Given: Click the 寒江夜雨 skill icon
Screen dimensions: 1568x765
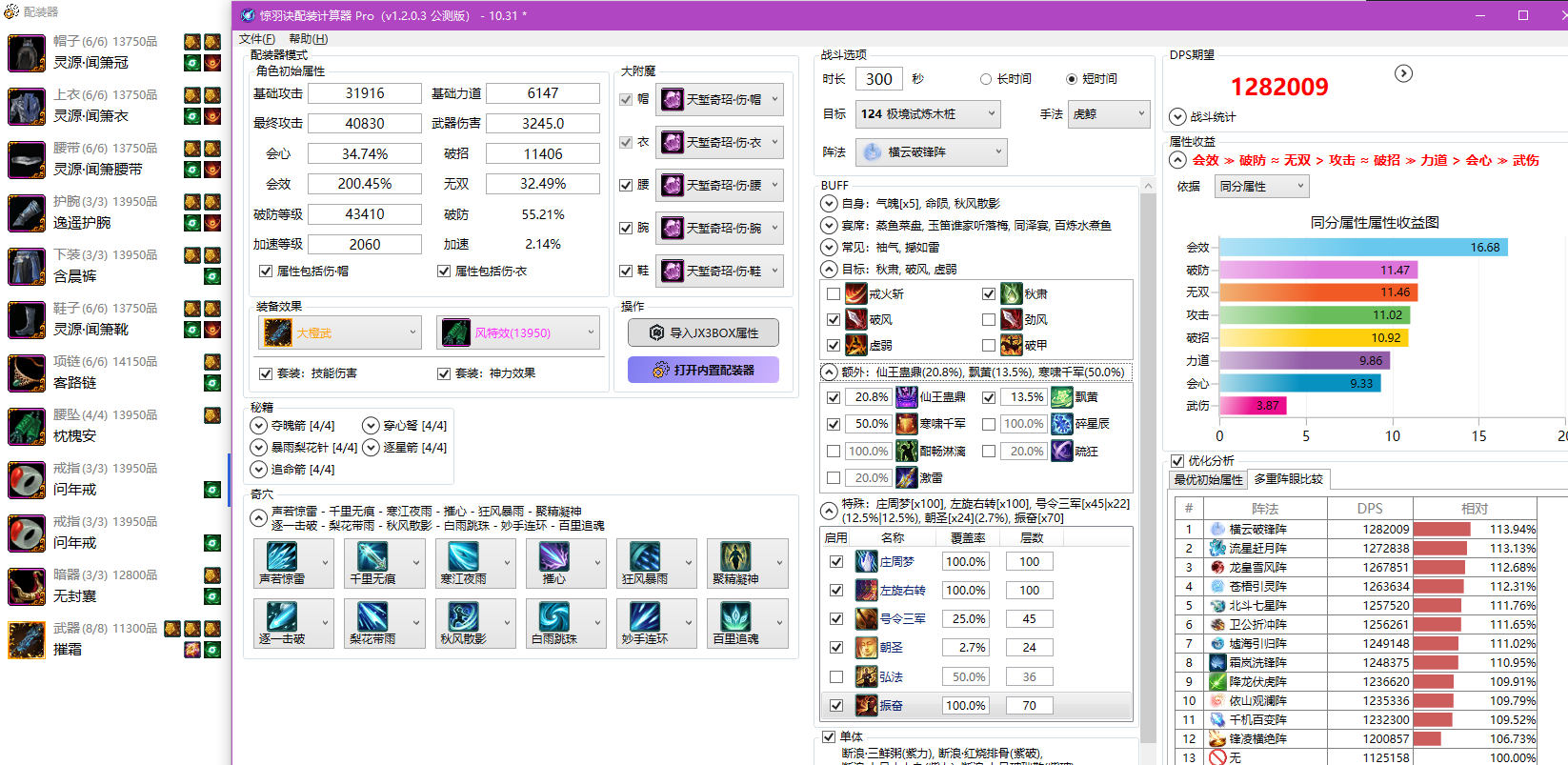Looking at the screenshot, I should [463, 556].
